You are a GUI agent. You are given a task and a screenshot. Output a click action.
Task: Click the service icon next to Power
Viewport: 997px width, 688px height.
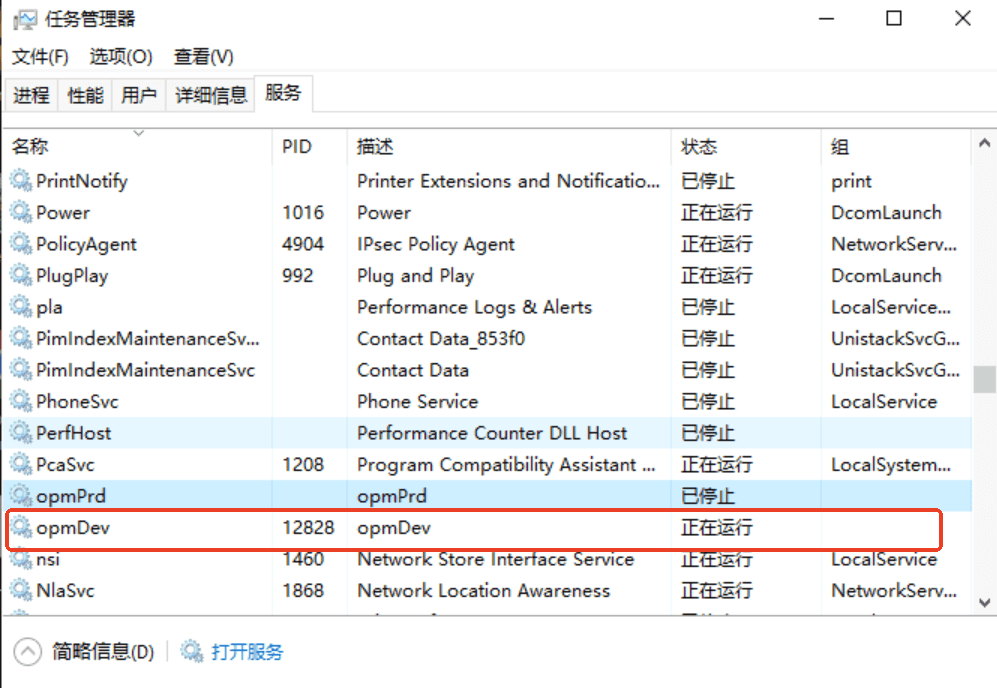pyautogui.click(x=21, y=212)
